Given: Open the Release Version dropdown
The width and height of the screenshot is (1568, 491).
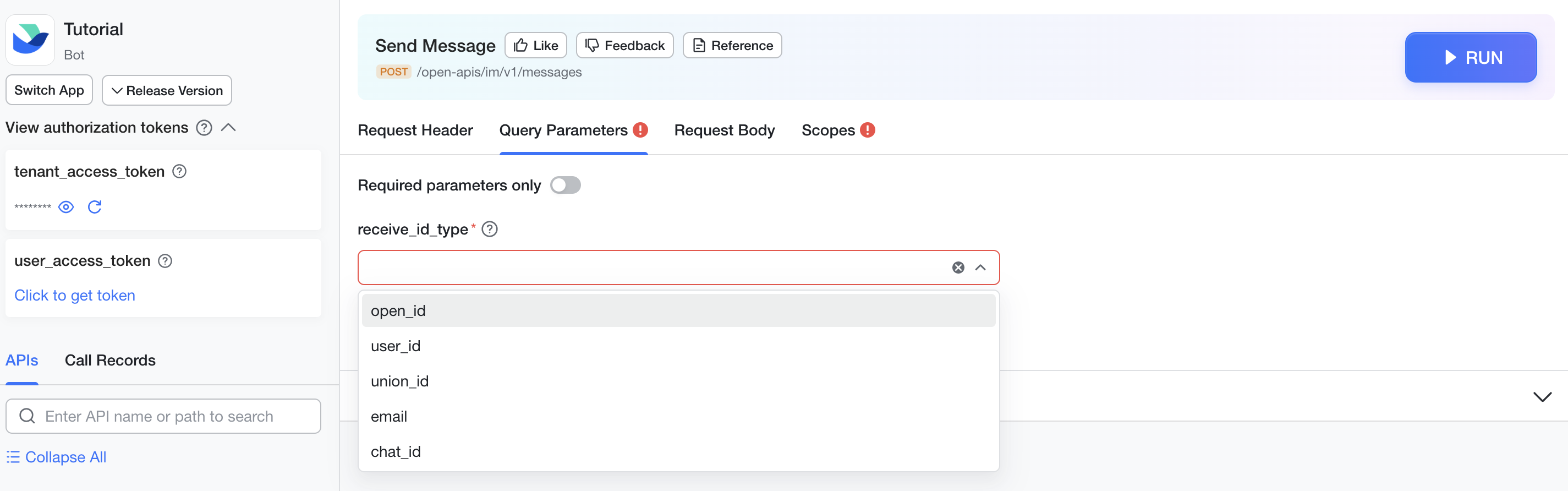Looking at the screenshot, I should tap(167, 90).
